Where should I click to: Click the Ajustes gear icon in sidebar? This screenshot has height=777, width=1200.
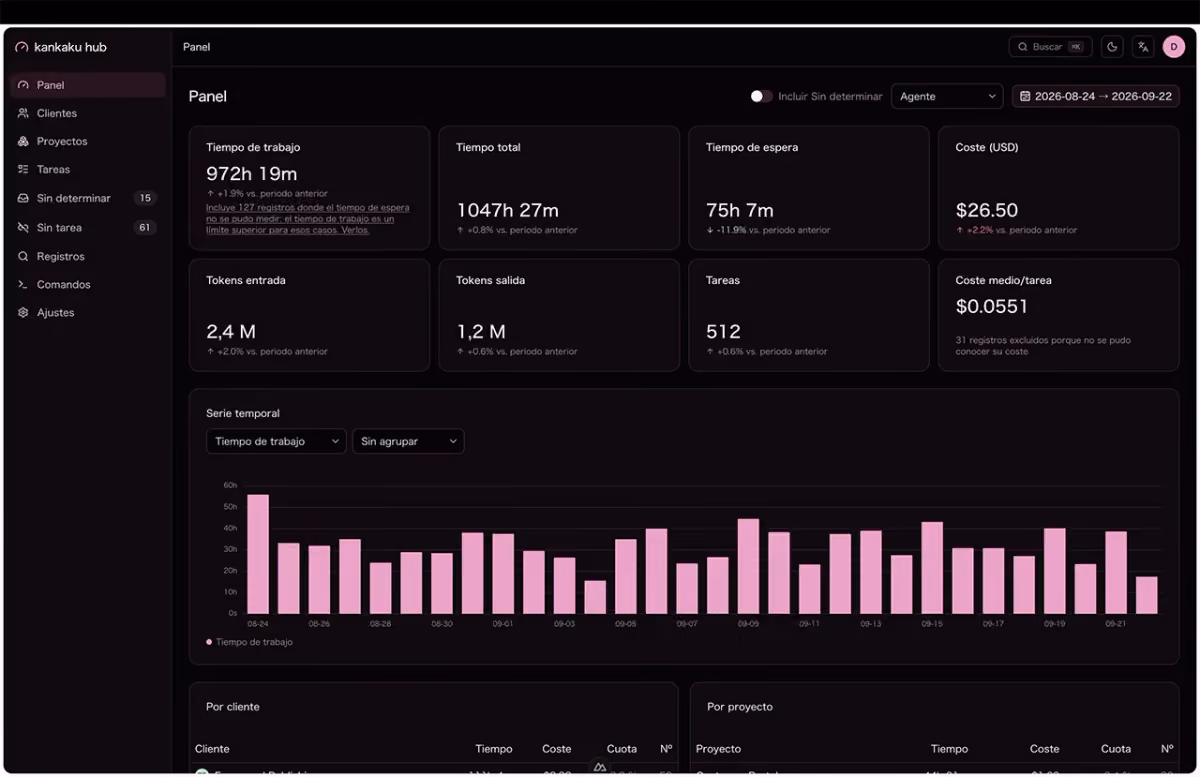[23, 312]
